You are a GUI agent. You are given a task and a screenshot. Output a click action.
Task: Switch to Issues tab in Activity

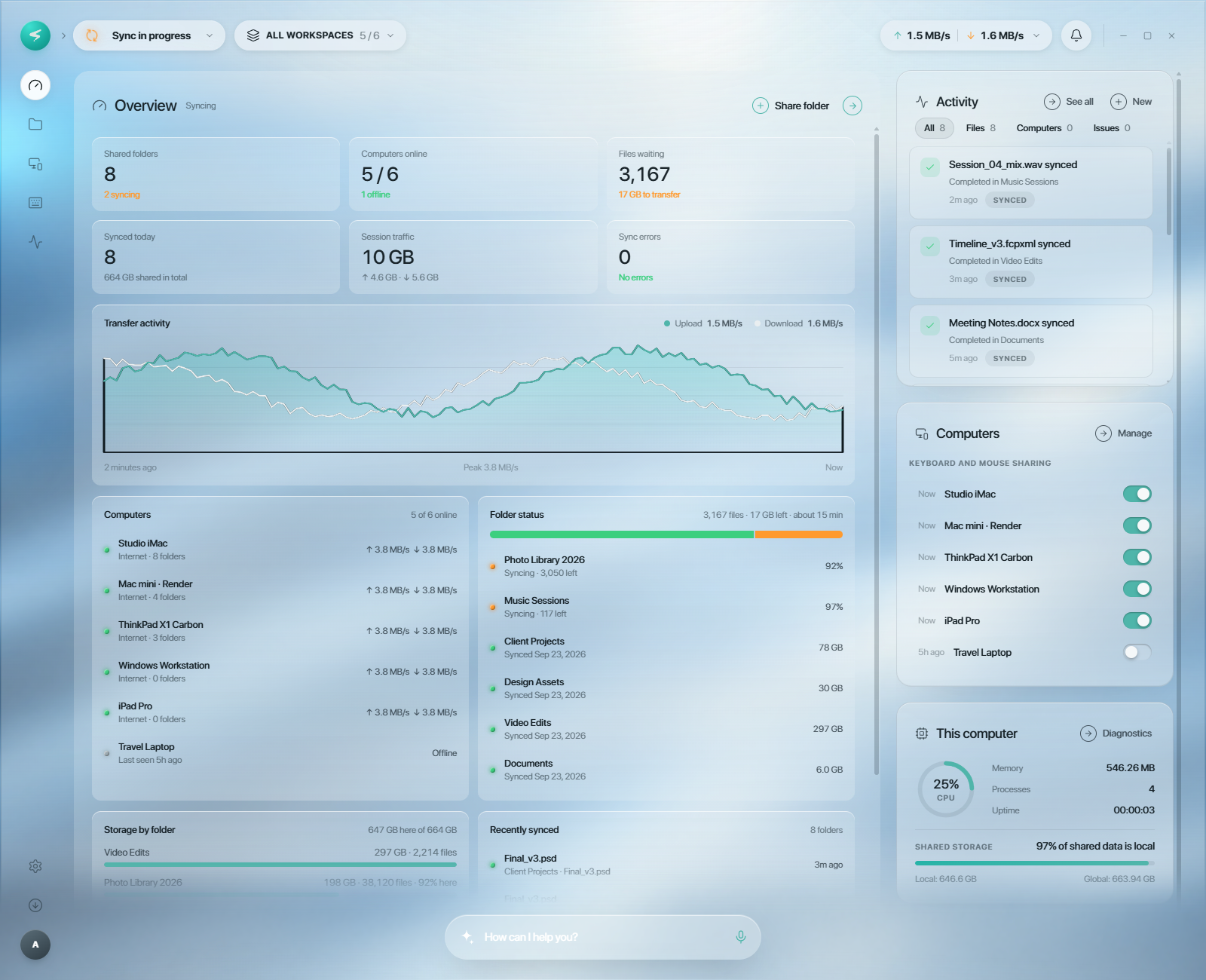click(1112, 128)
